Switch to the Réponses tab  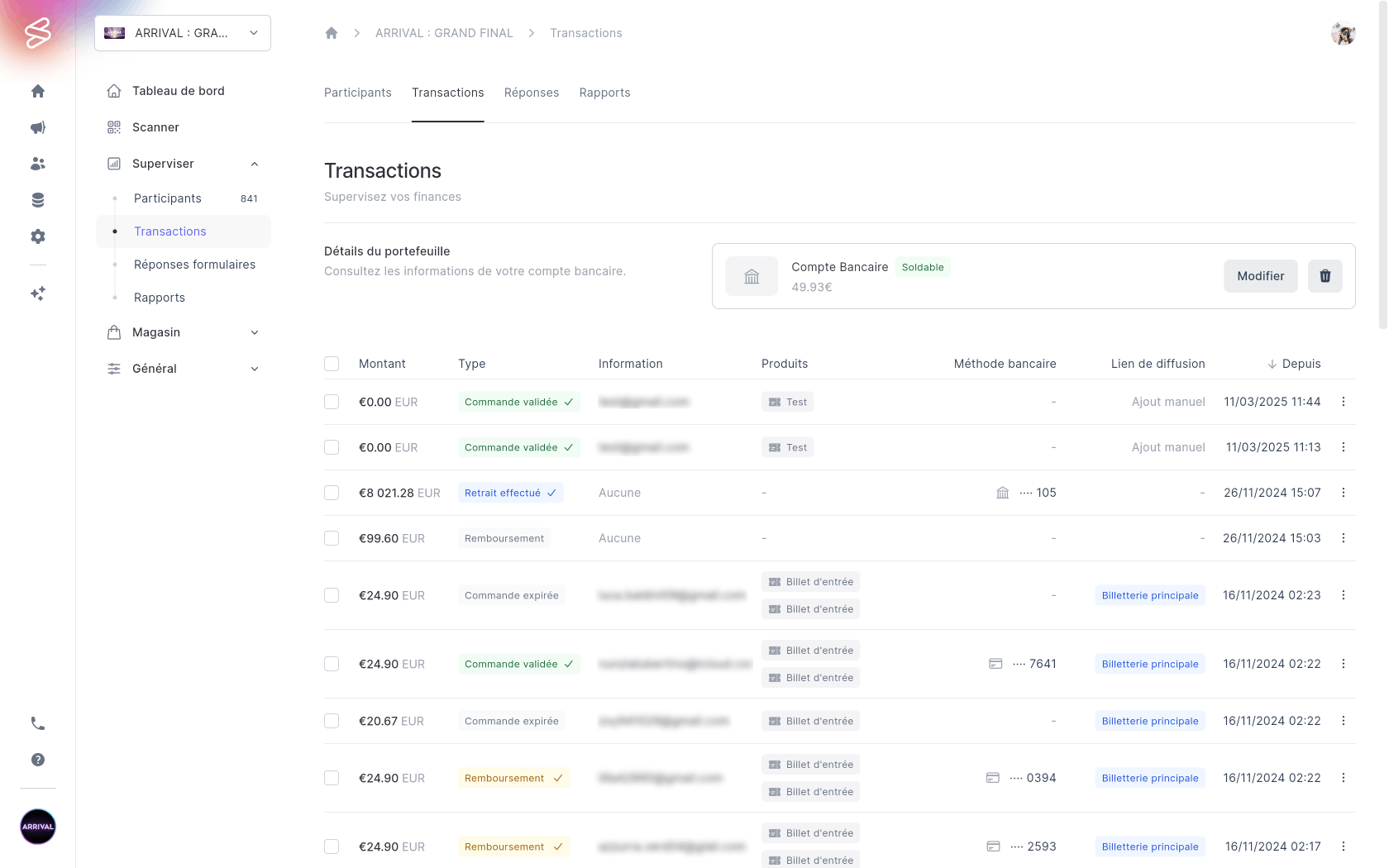click(x=532, y=93)
